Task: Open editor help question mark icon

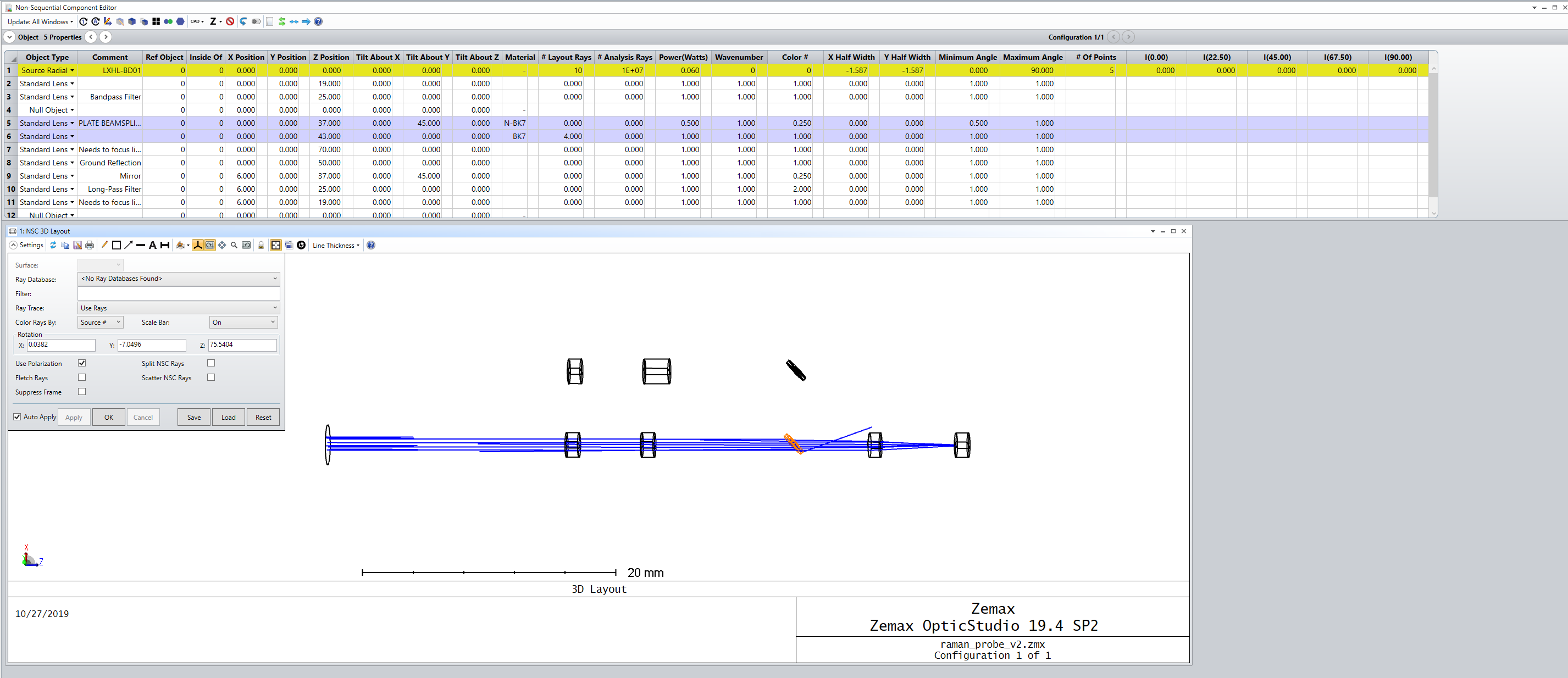Action: [318, 21]
